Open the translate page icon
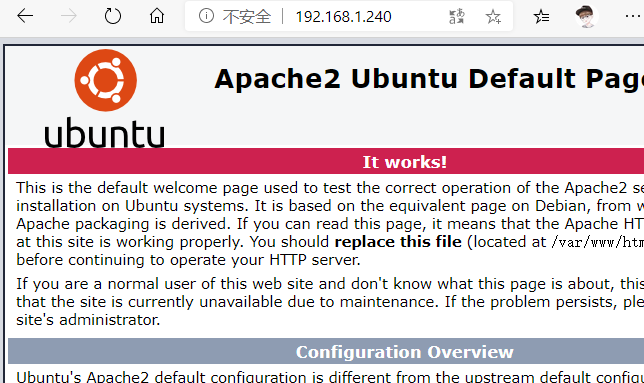 pos(457,16)
